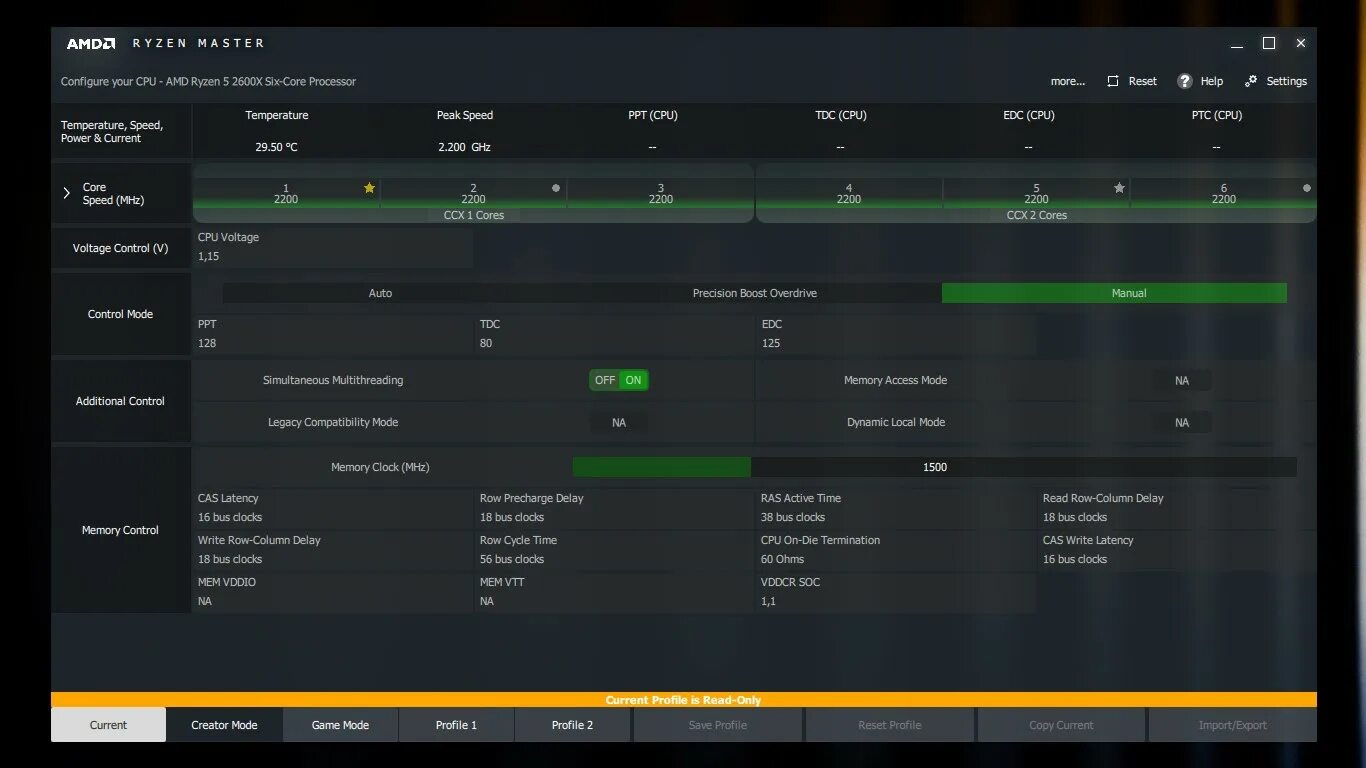This screenshot has width=1366, height=768.
Task: Adjust the Memory Clock slider bar
Action: 935,467
